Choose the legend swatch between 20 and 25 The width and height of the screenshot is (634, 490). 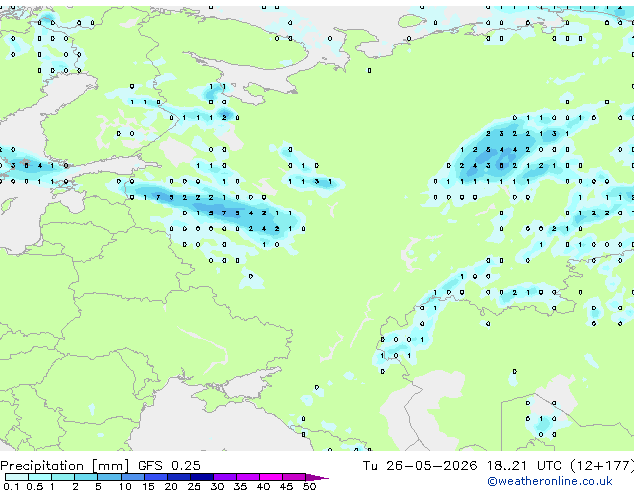[179, 477]
